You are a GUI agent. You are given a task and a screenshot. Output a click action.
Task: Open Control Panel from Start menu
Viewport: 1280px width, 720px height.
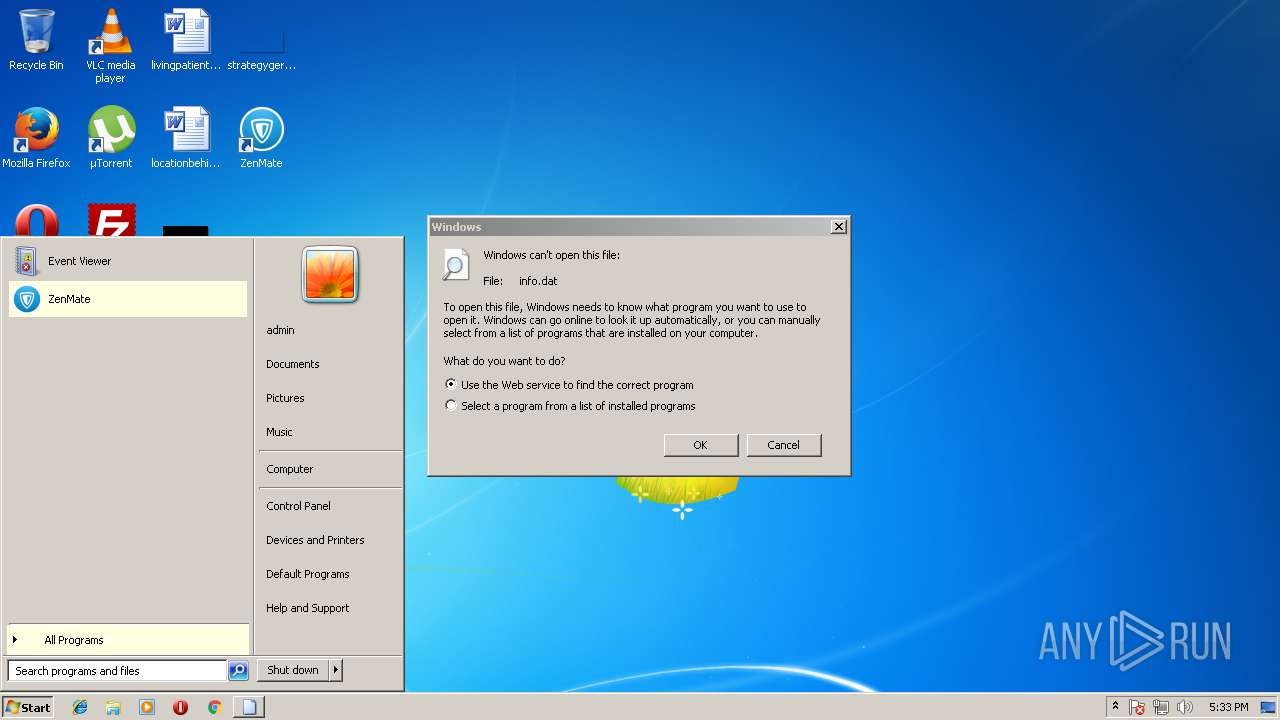pyautogui.click(x=298, y=506)
